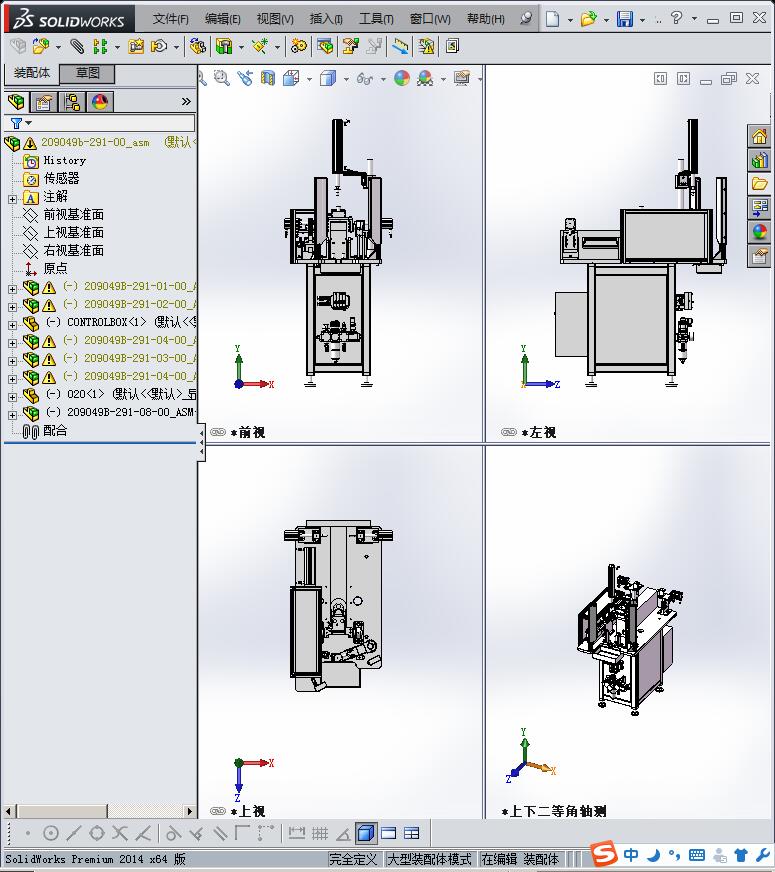Screen dimensions: 775x872
Task: Expand the CONTROLBOX<1> component node
Action: tap(12, 325)
